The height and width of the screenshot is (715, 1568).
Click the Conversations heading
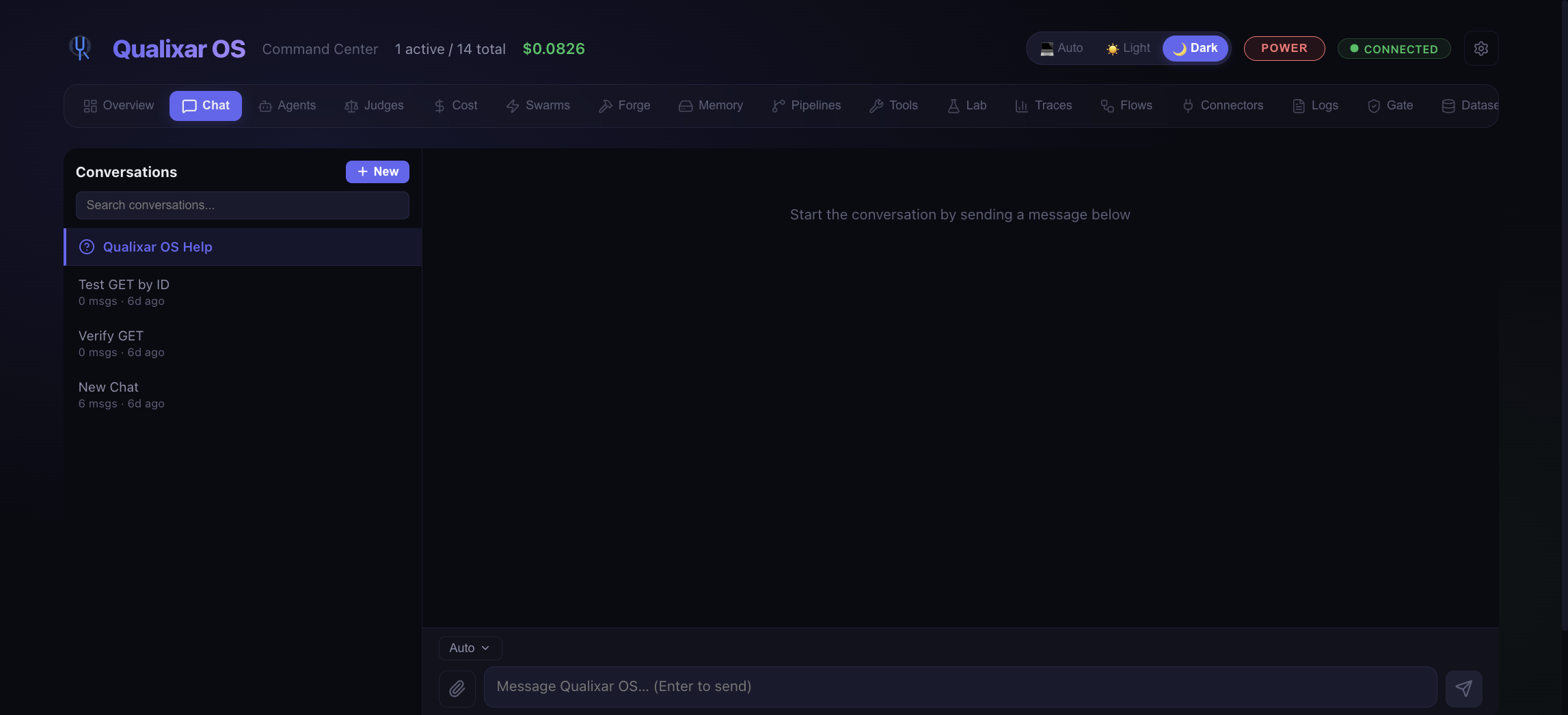coord(126,172)
